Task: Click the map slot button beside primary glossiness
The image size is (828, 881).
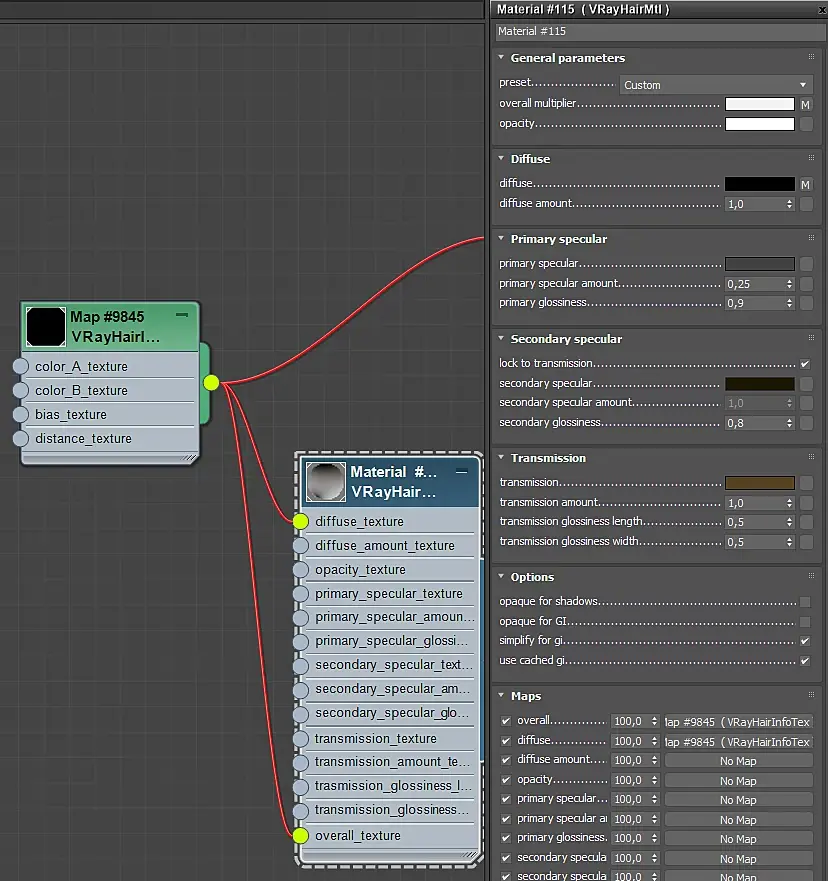Action: point(806,303)
